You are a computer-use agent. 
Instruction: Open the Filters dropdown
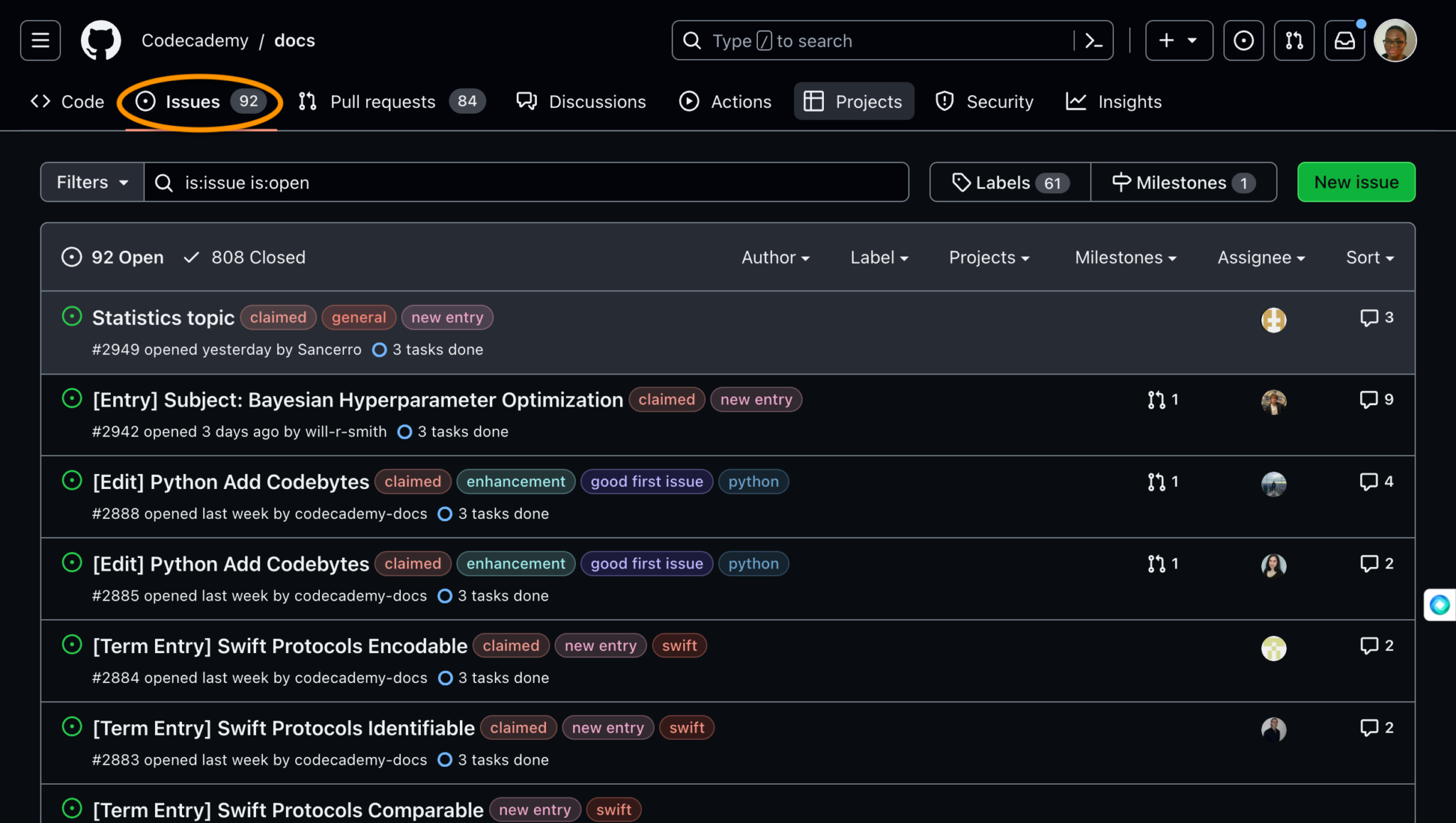tap(90, 182)
